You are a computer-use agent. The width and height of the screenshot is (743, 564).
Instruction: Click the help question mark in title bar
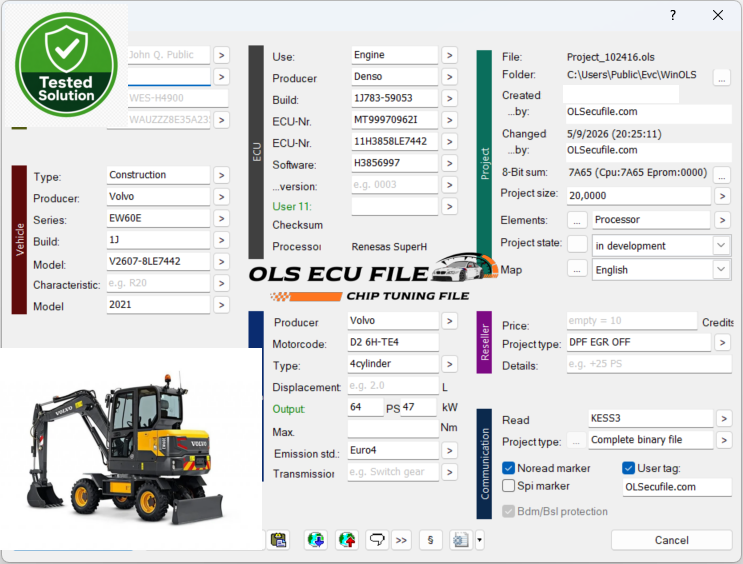pyautogui.click(x=673, y=15)
